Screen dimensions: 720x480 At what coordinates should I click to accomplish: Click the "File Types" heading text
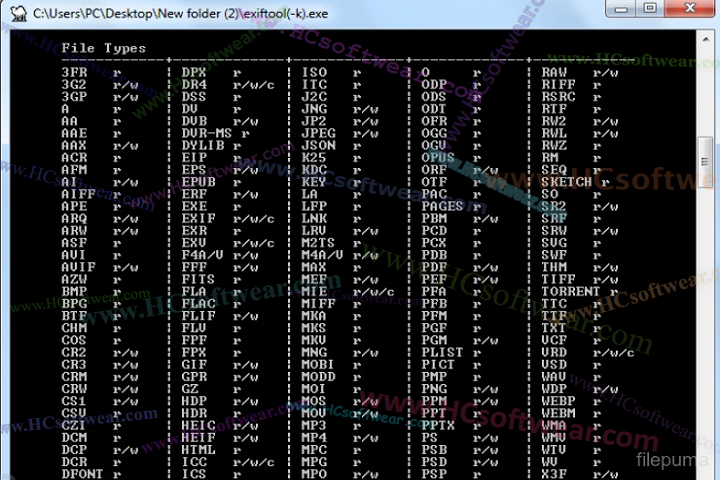(103, 48)
